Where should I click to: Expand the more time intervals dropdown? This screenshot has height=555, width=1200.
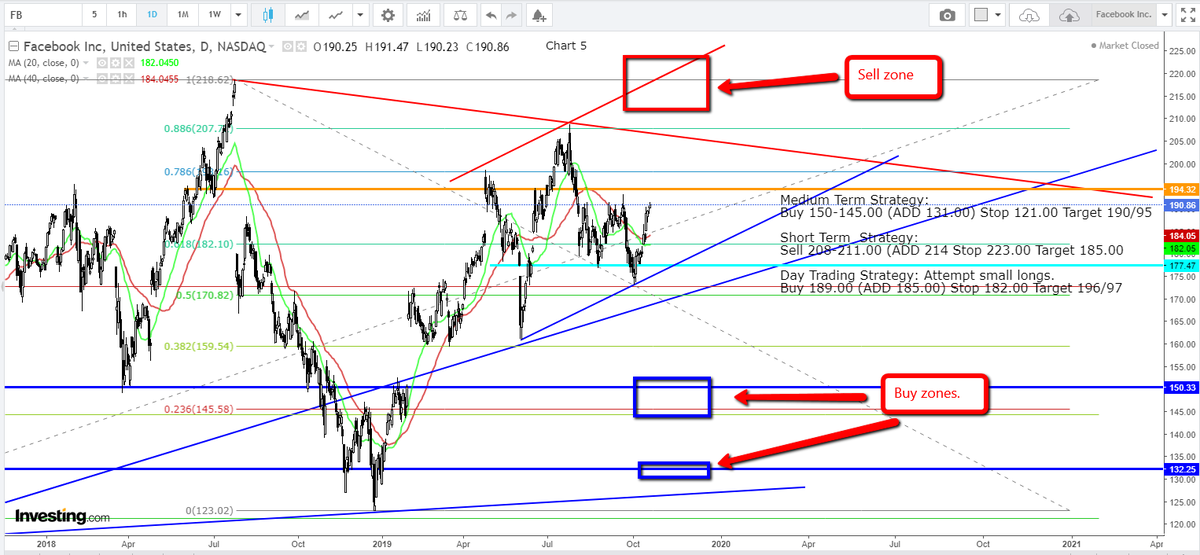pos(237,15)
